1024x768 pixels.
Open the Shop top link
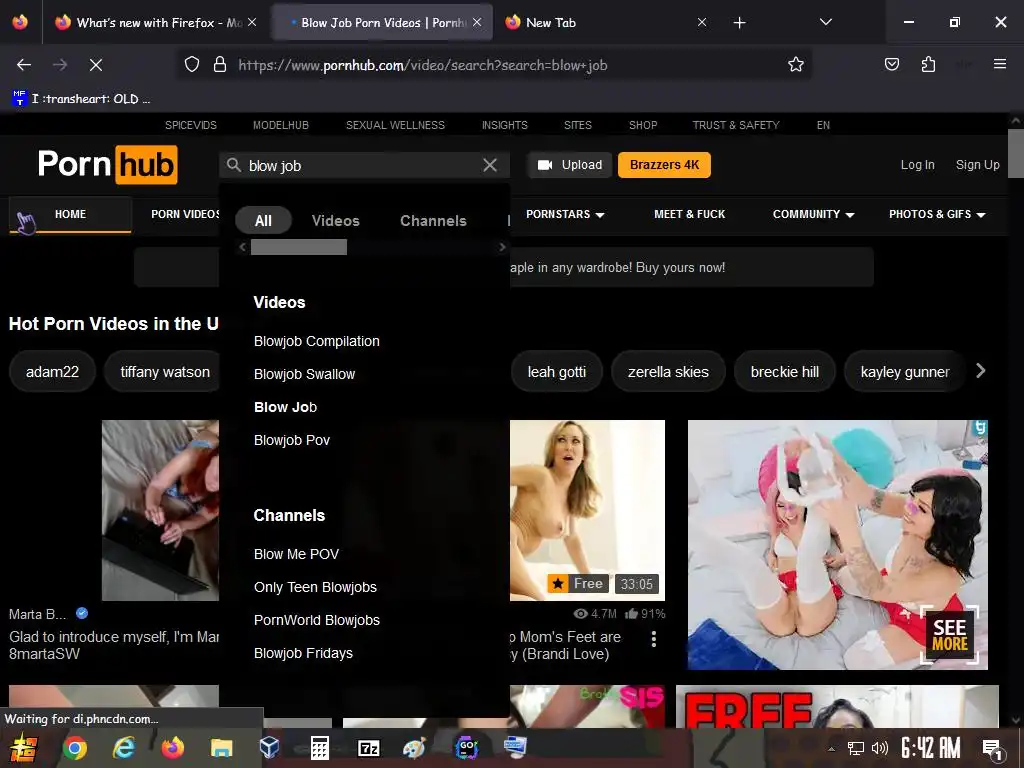643,125
